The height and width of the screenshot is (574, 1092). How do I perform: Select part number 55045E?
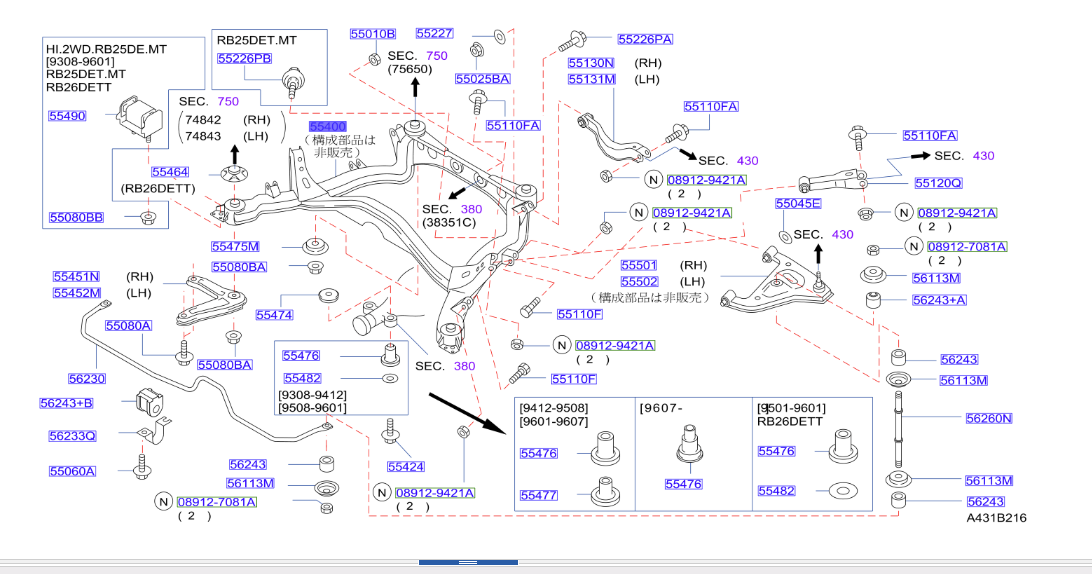click(x=798, y=203)
